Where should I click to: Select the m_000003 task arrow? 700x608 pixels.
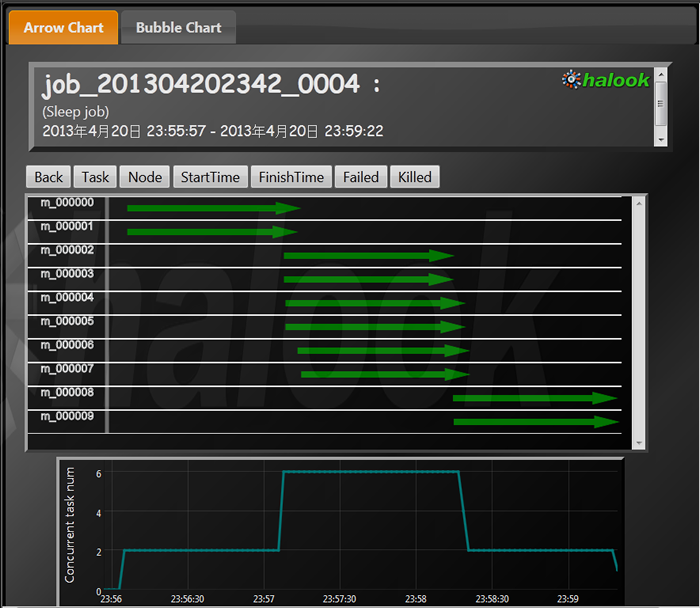[369, 279]
